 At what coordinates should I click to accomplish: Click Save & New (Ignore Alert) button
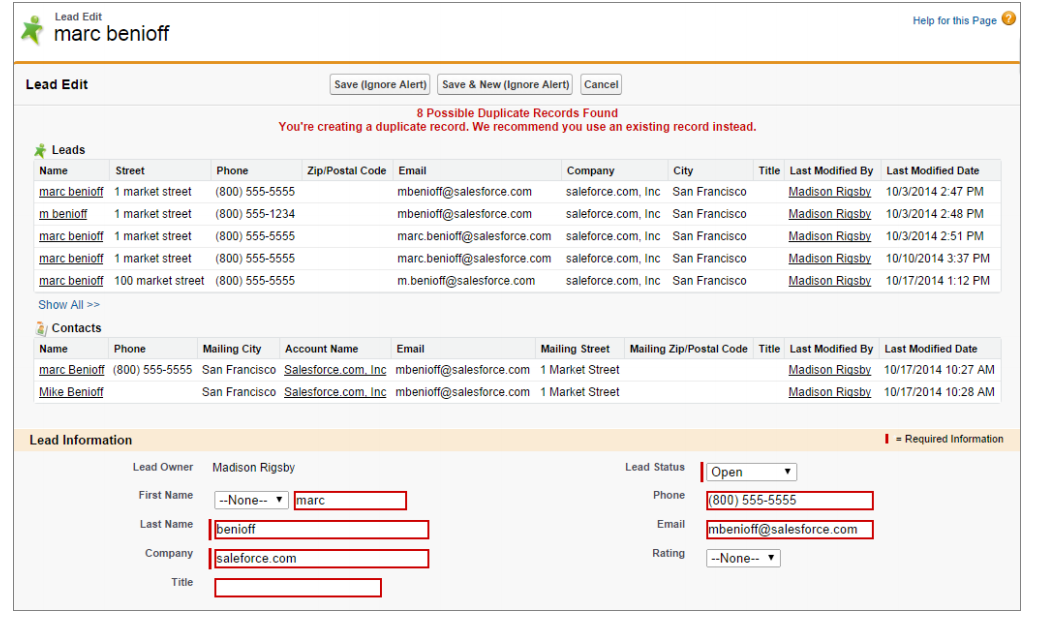click(505, 84)
